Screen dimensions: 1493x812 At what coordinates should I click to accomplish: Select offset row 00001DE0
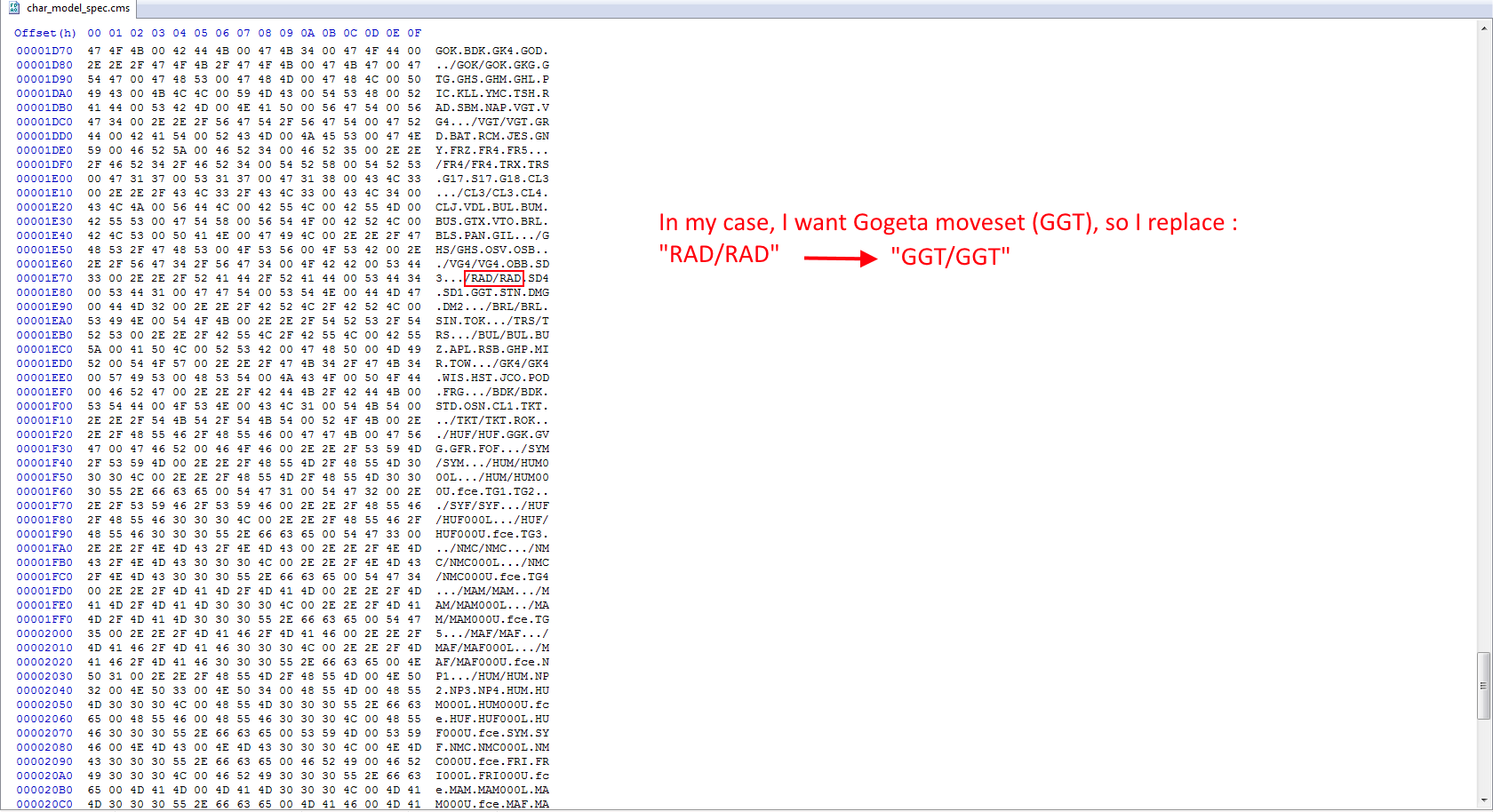tap(44, 150)
